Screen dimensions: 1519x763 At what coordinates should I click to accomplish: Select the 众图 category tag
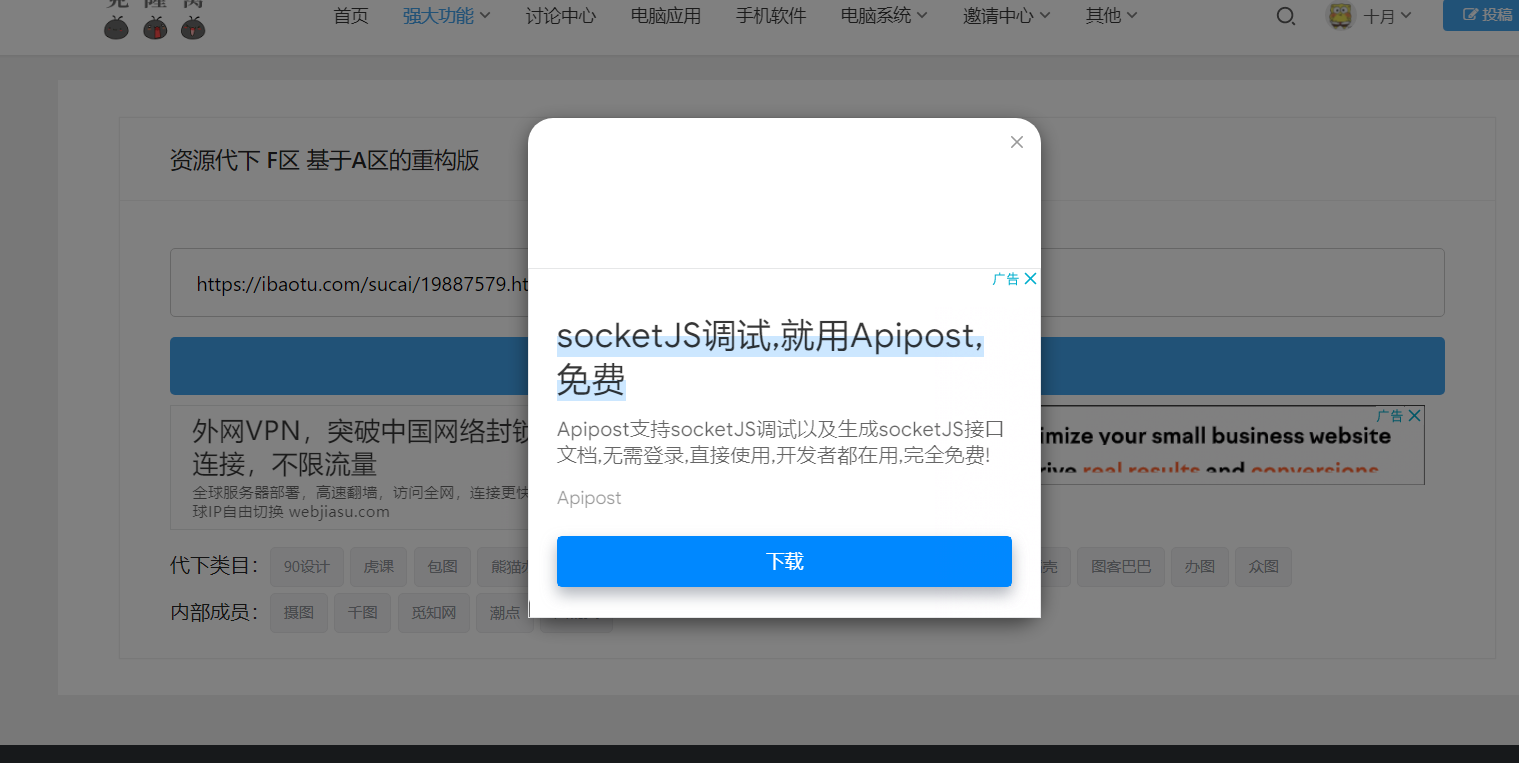tap(1264, 567)
